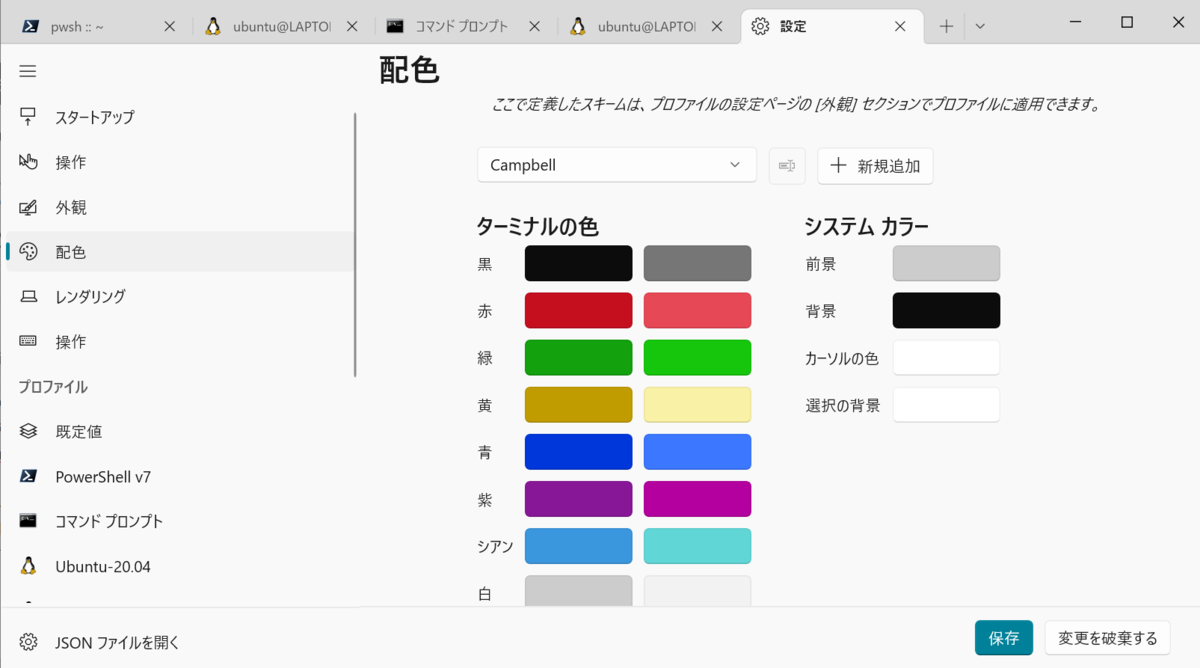This screenshot has height=668, width=1200.
Task: Click the gear icon beside JSON ファイルを開く
Action: (x=28, y=642)
